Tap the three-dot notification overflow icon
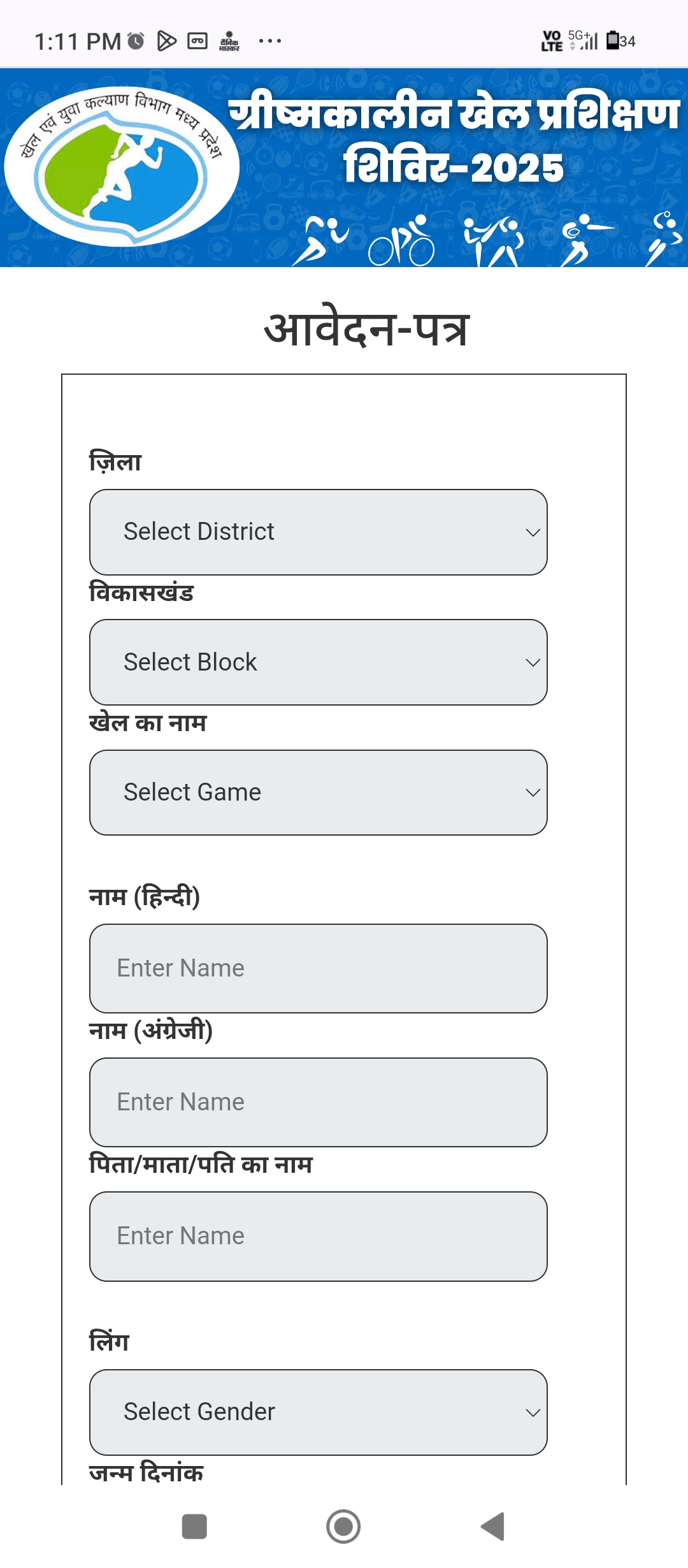The width and height of the screenshot is (688, 1568). 270,41
